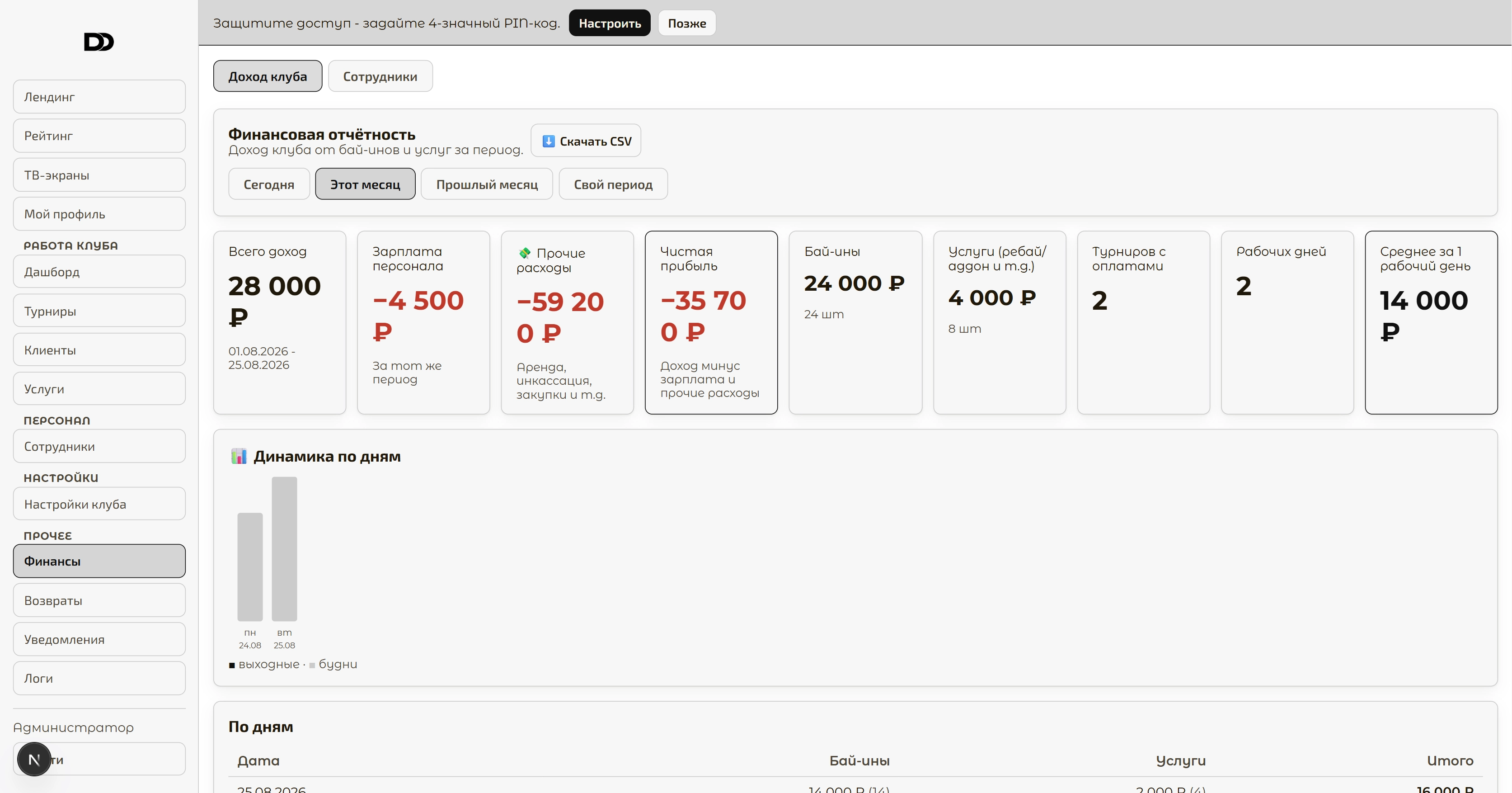The image size is (1512, 793).
Task: Open Клиенты in sidebar
Action: pos(99,349)
